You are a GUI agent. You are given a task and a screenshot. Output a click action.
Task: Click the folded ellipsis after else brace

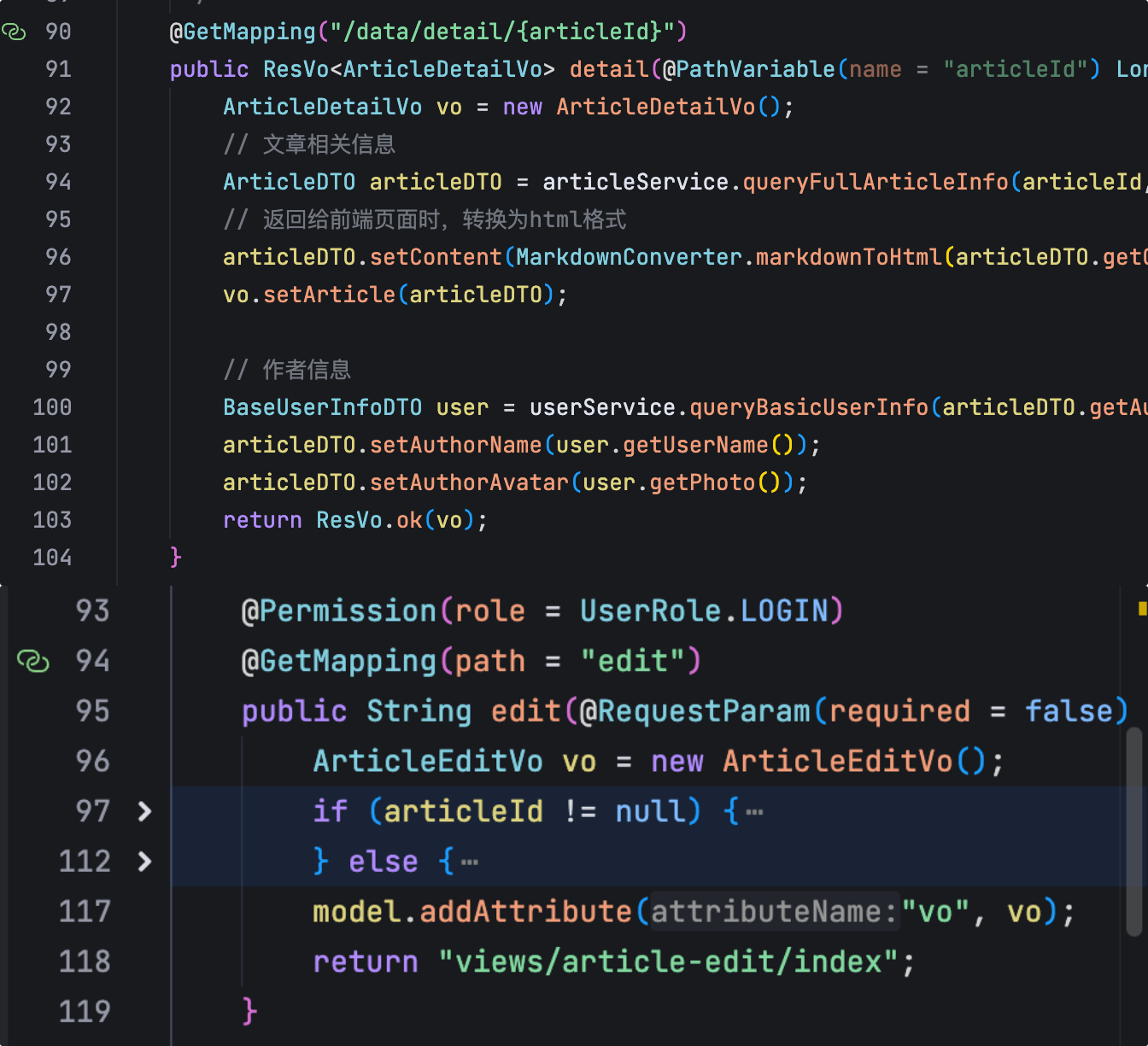470,862
